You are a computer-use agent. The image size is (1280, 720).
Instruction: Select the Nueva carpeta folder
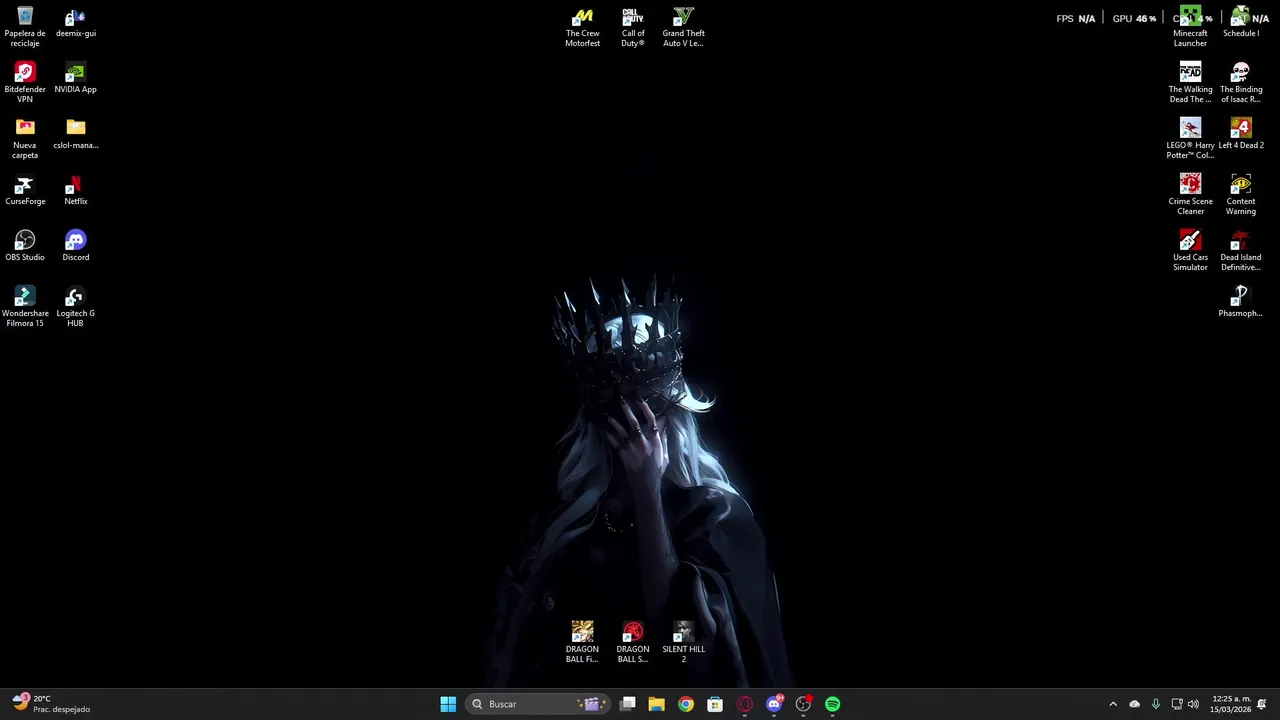click(x=25, y=139)
